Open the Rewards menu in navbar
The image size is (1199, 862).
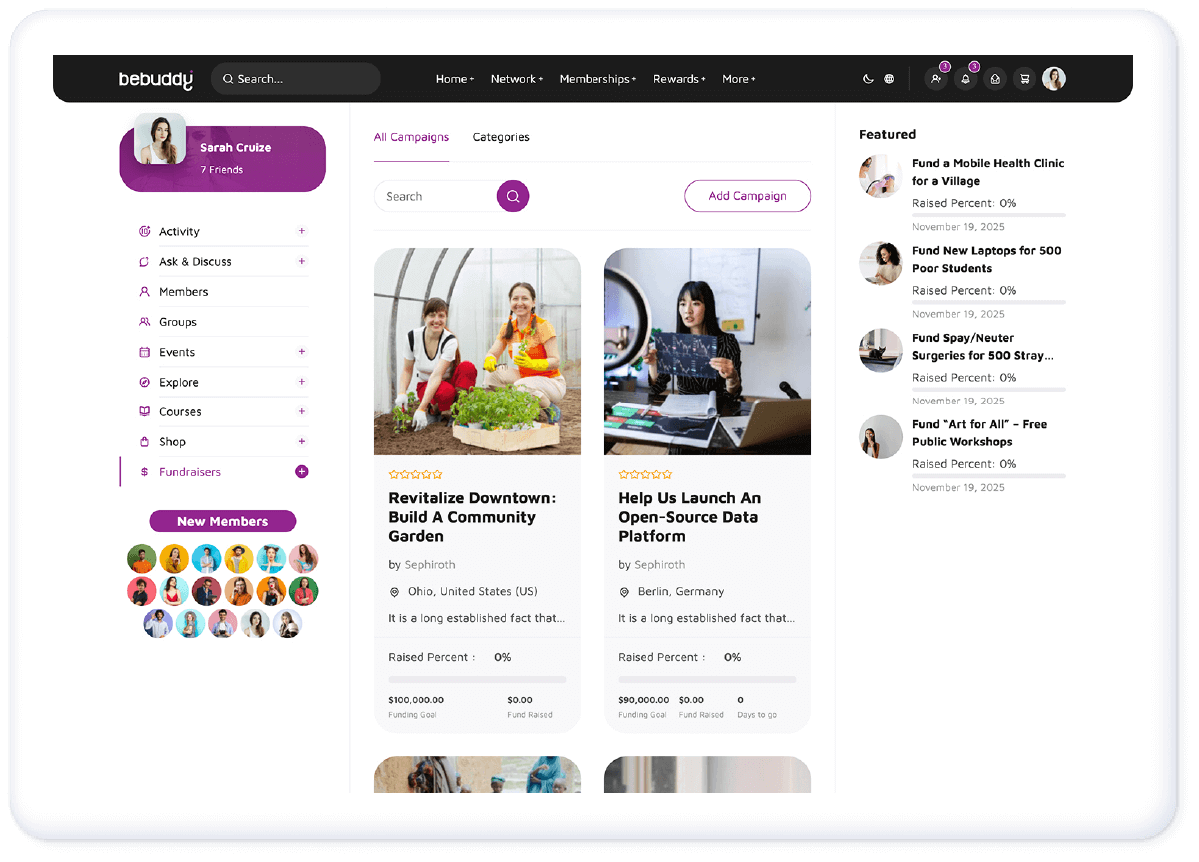[679, 79]
